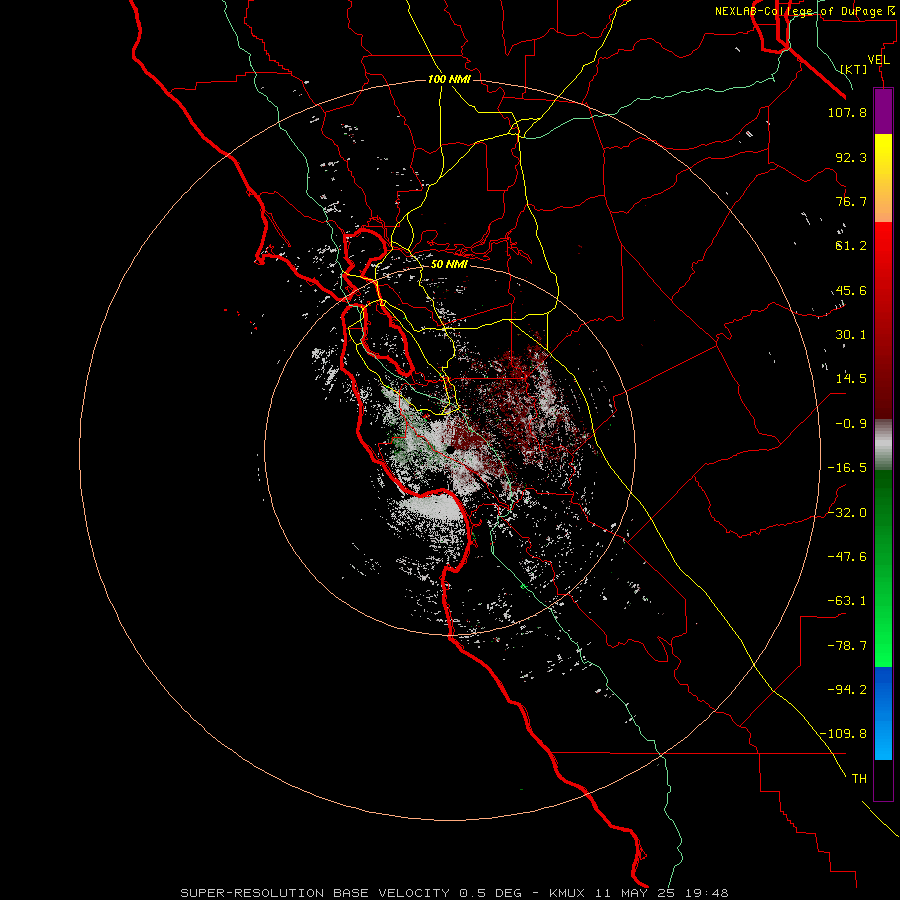Select the 45.6 velocity scale label
Viewport: 900px width, 900px height.
851,290
